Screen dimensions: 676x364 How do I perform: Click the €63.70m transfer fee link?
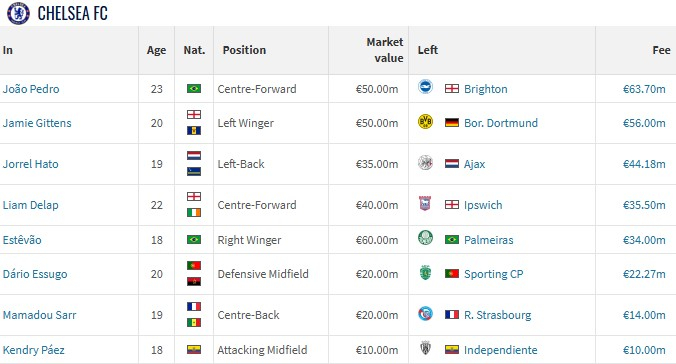[x=644, y=89]
